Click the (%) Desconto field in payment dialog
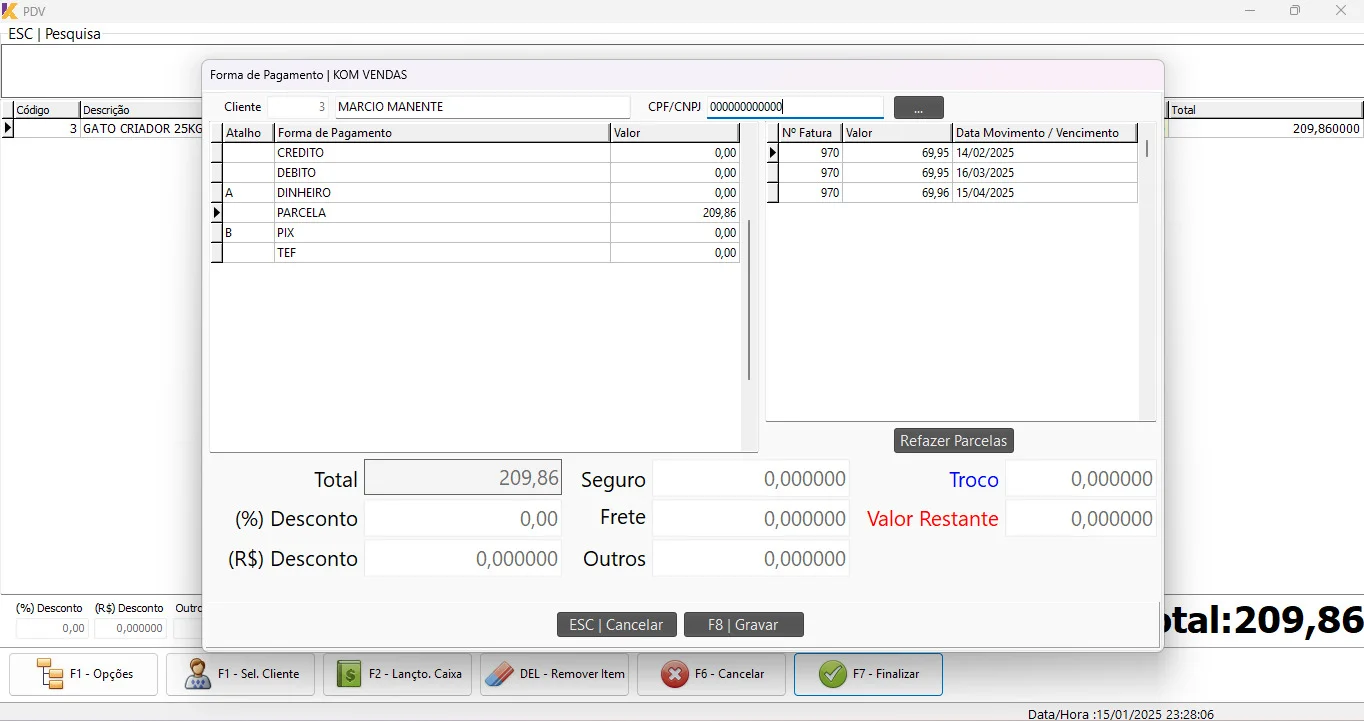The width and height of the screenshot is (1364, 721). 462,518
